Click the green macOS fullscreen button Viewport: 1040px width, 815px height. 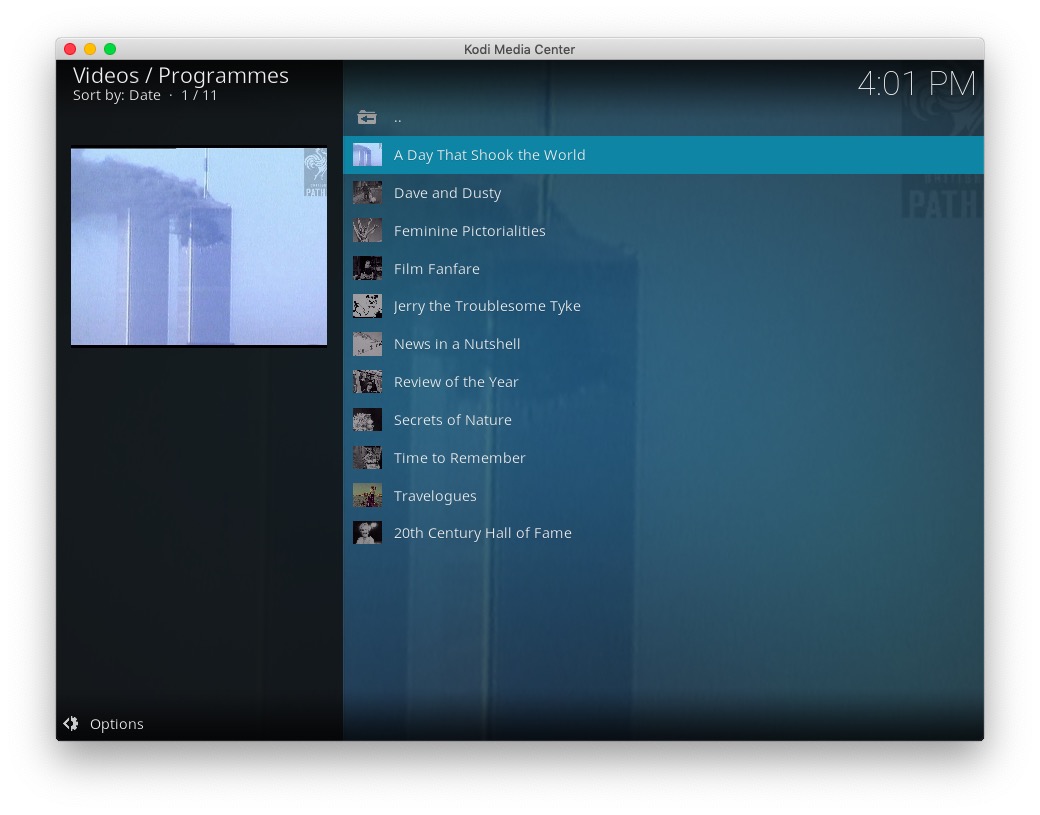click(110, 49)
